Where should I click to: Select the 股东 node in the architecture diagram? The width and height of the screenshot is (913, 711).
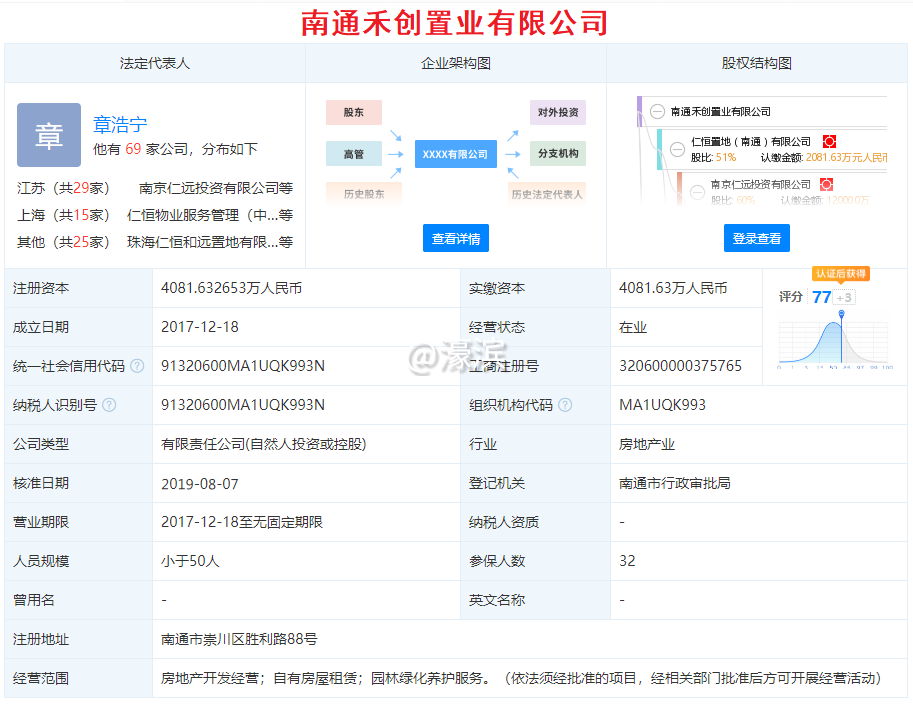coord(353,112)
